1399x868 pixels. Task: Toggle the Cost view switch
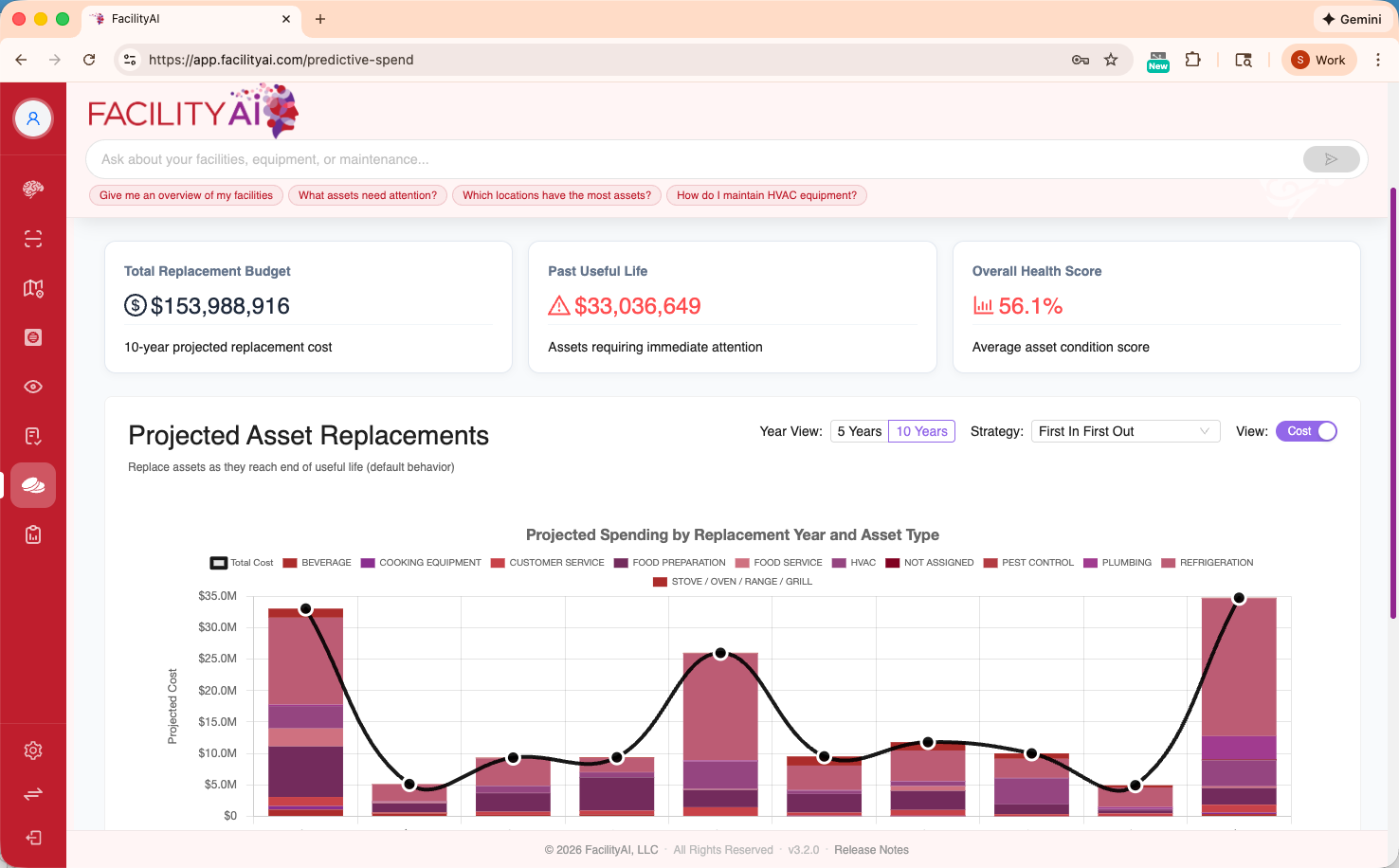click(x=1306, y=430)
